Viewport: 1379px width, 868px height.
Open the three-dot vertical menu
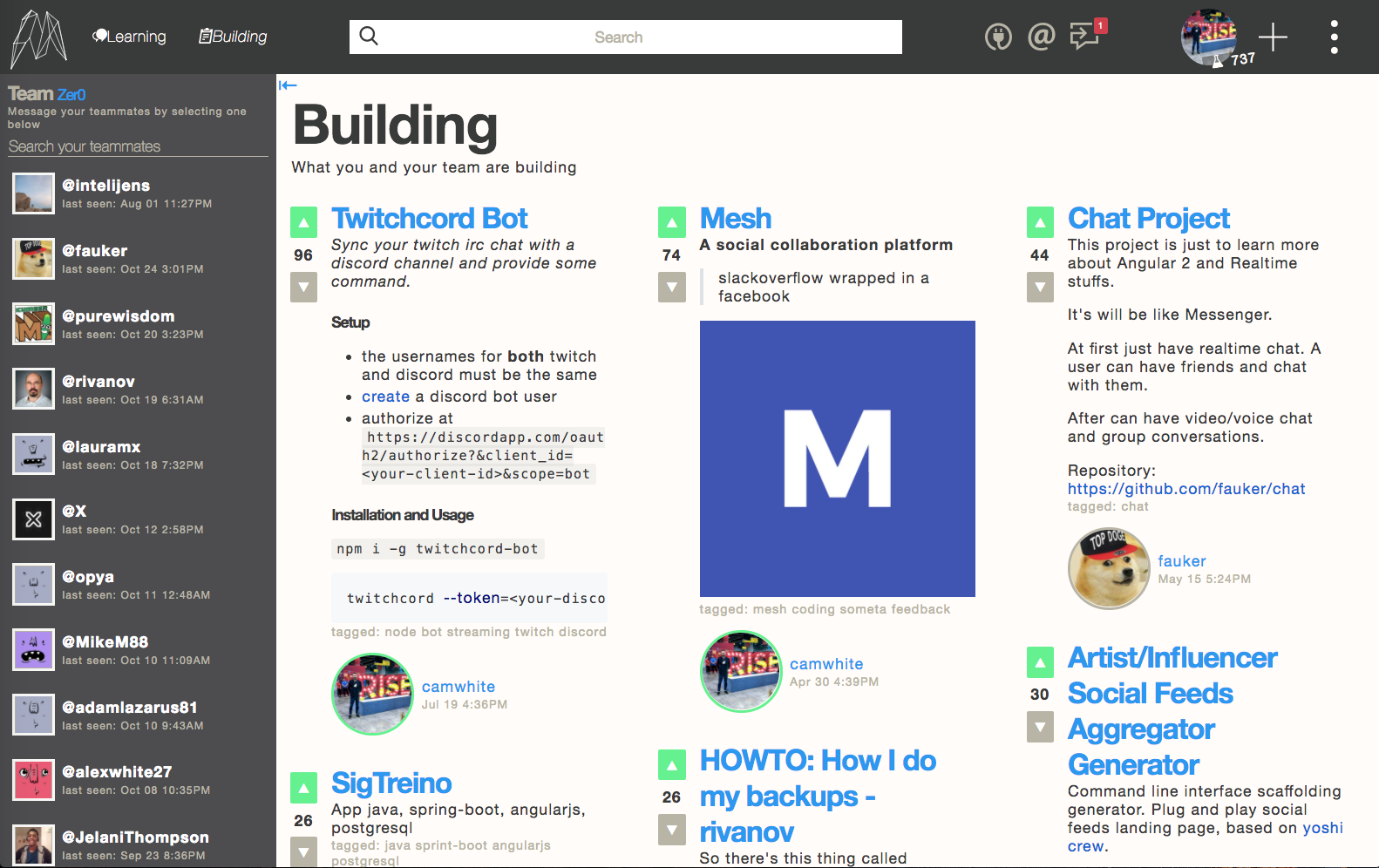(1334, 37)
